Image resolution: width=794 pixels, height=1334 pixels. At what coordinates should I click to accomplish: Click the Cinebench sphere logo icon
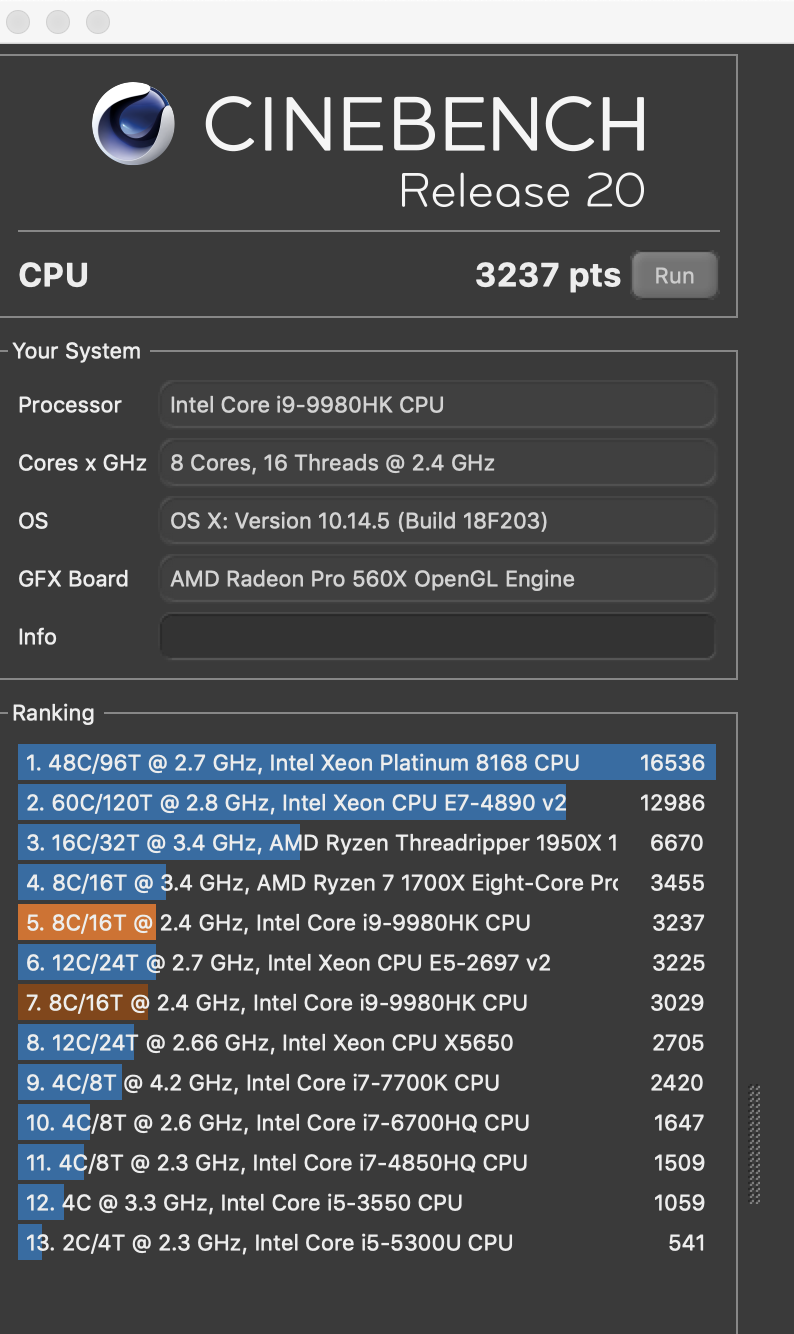pos(133,124)
